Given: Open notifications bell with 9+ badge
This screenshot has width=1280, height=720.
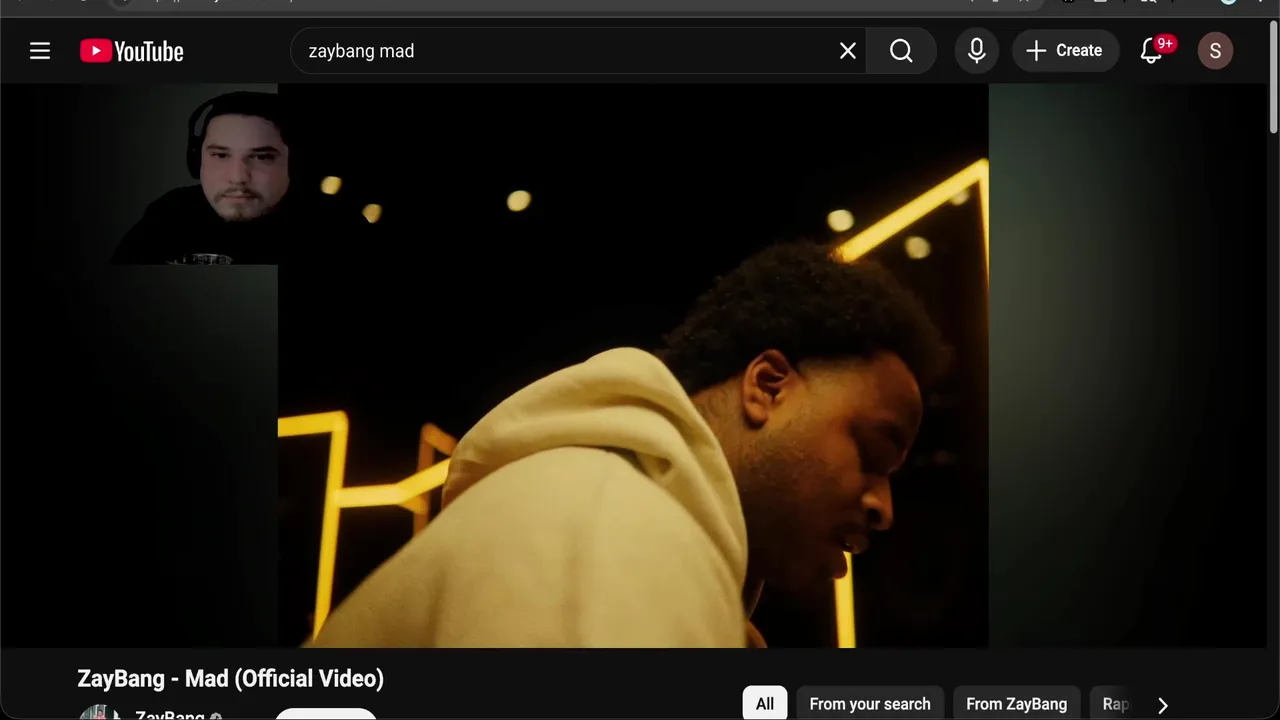Looking at the screenshot, I should click(1152, 51).
